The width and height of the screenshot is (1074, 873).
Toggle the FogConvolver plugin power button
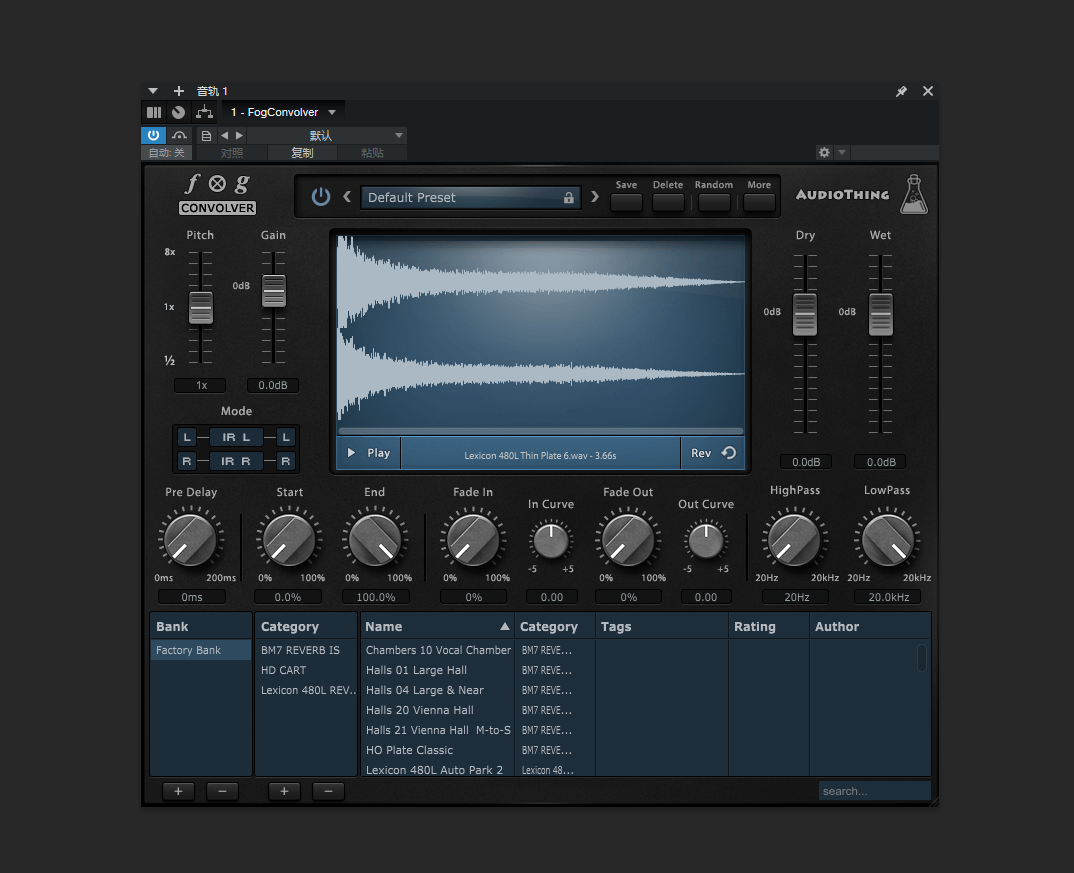[x=321, y=197]
